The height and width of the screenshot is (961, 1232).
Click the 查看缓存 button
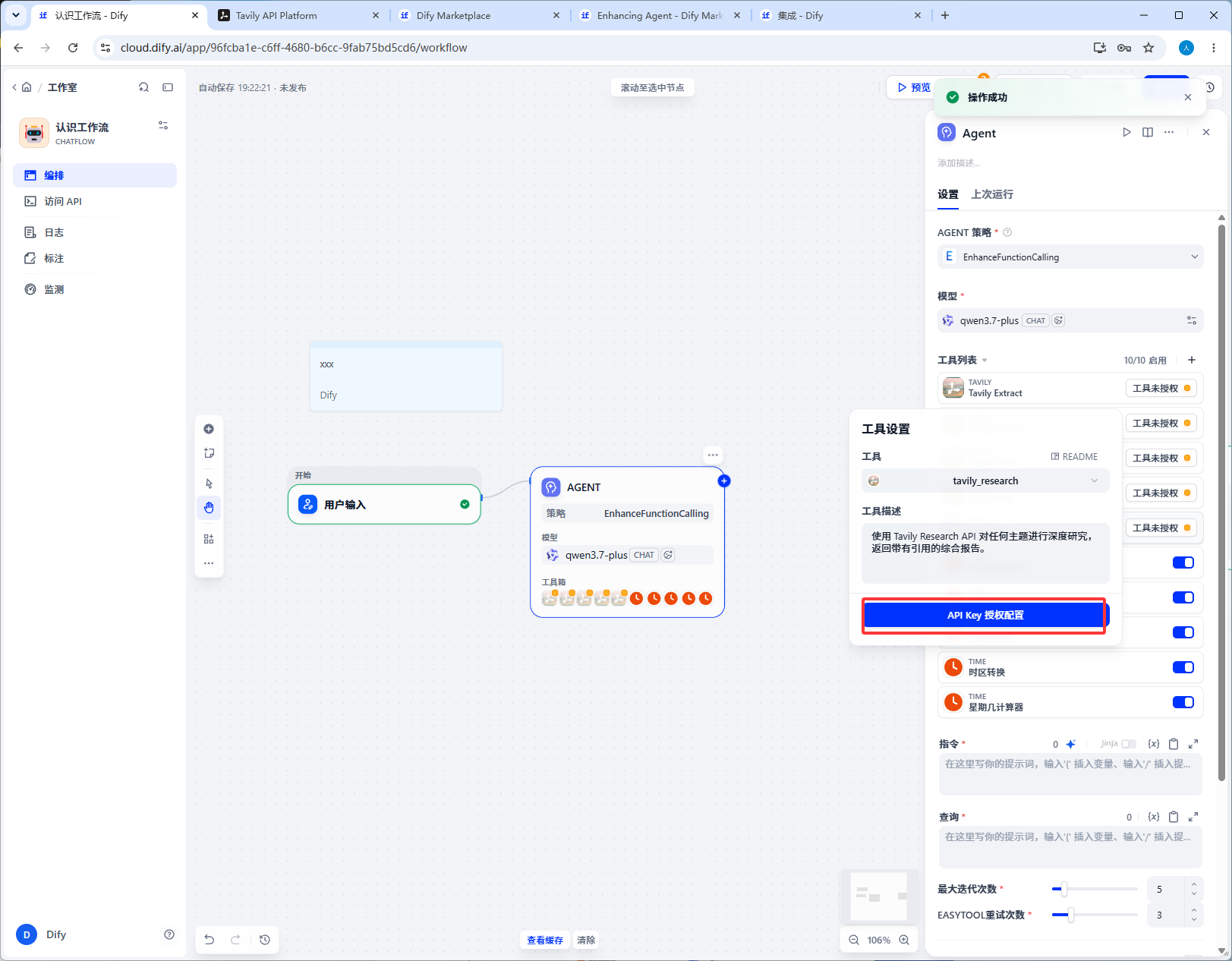click(545, 940)
